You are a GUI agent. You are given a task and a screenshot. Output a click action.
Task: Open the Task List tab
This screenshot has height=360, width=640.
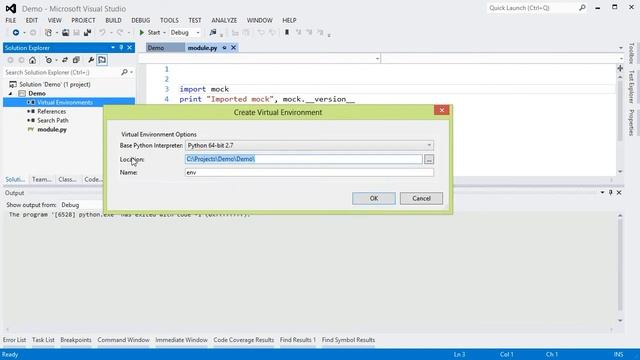pos(43,340)
